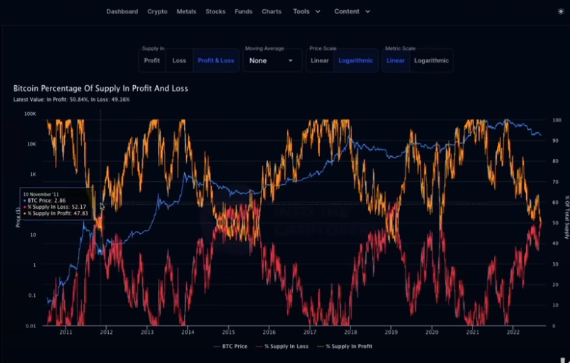This screenshot has height=363, width=571.
Task: Toggle % Supply In Profit legend entry
Action: tap(344, 346)
